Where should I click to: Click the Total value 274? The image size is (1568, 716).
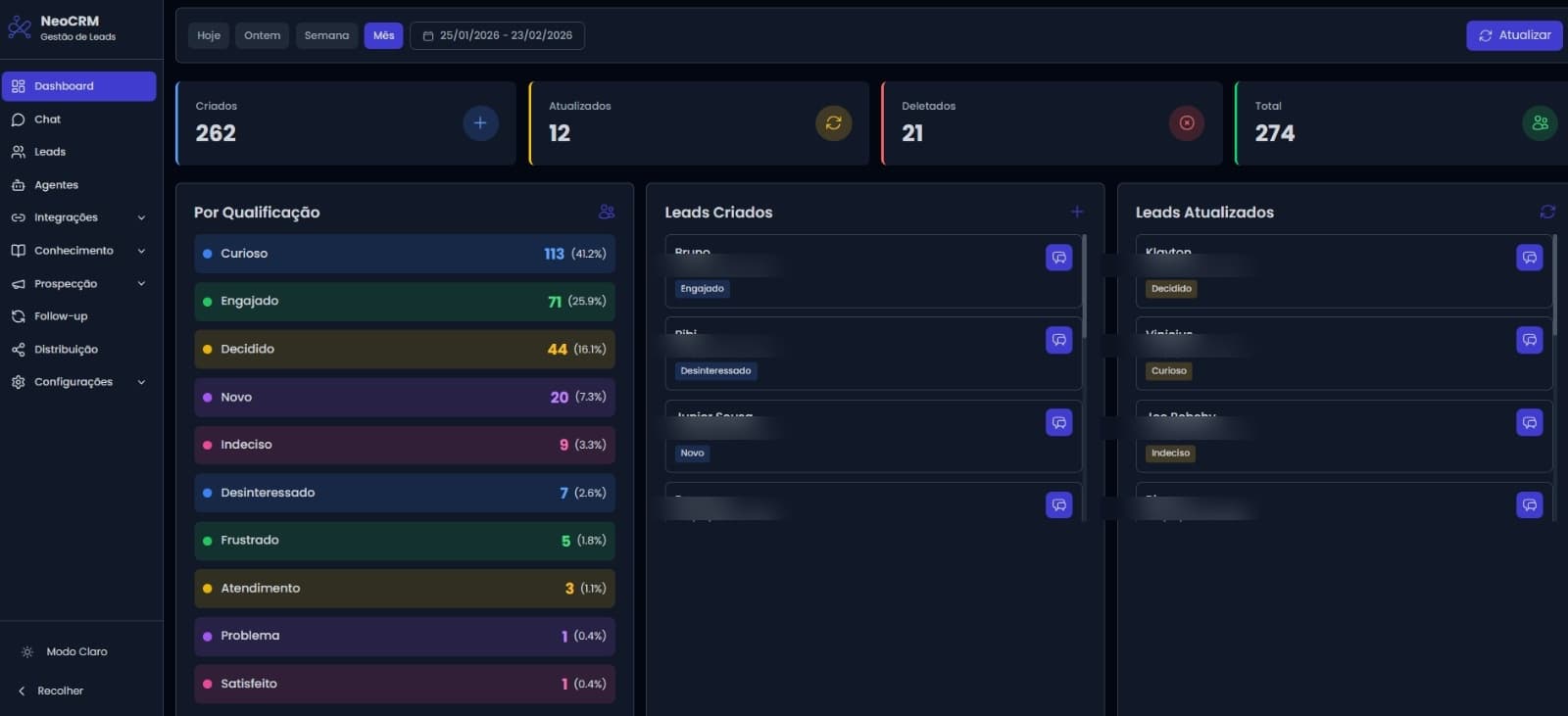pos(1274,133)
